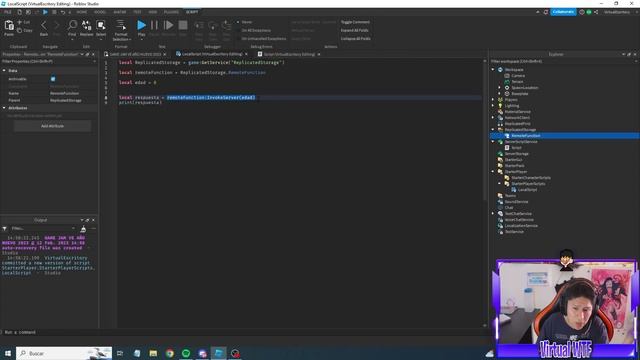This screenshot has width=640, height=360.
Task: Click the Paste icon in Clipboard group
Action: 9,26
